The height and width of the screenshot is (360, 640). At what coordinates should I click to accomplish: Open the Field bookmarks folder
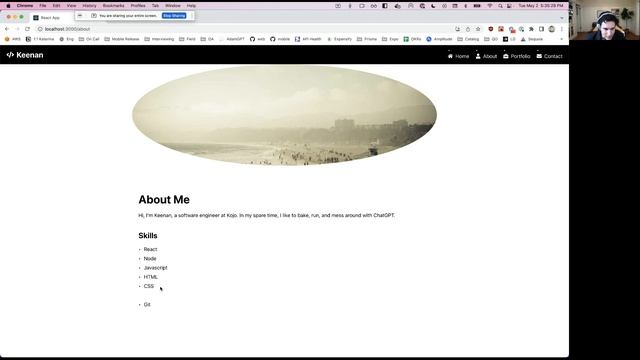187,39
